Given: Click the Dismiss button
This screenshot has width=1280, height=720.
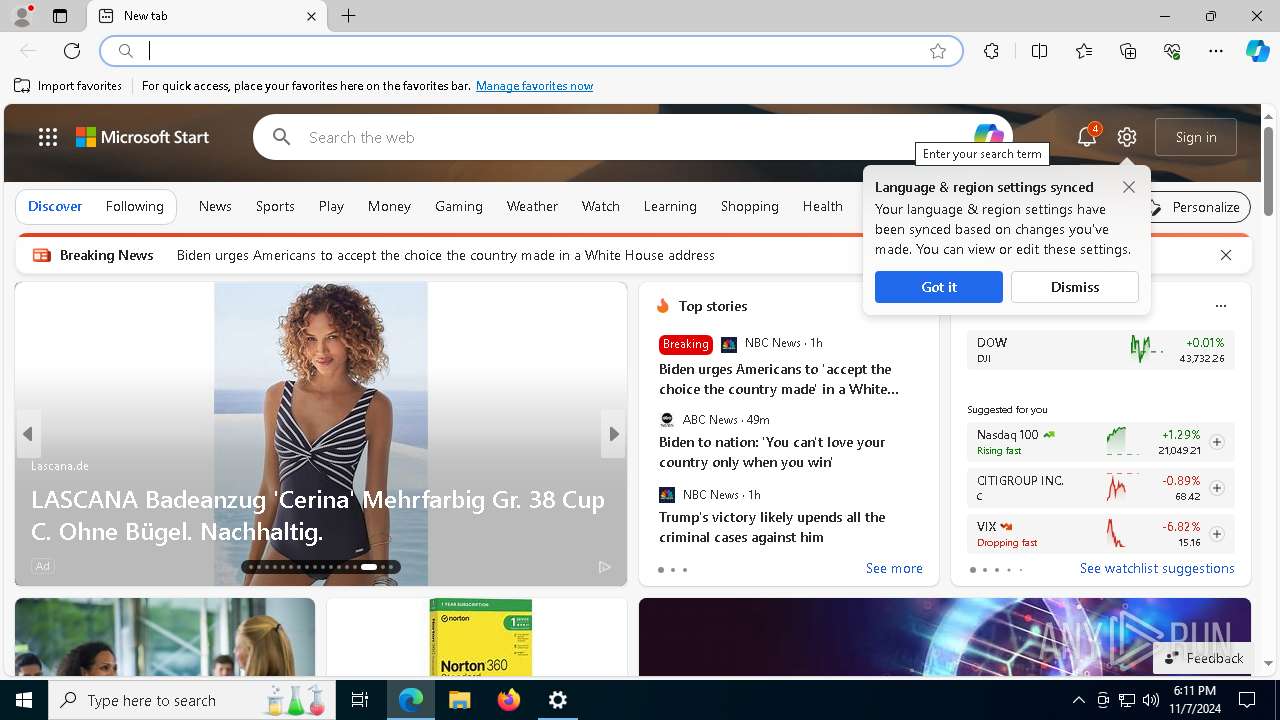Looking at the screenshot, I should point(1075,287).
